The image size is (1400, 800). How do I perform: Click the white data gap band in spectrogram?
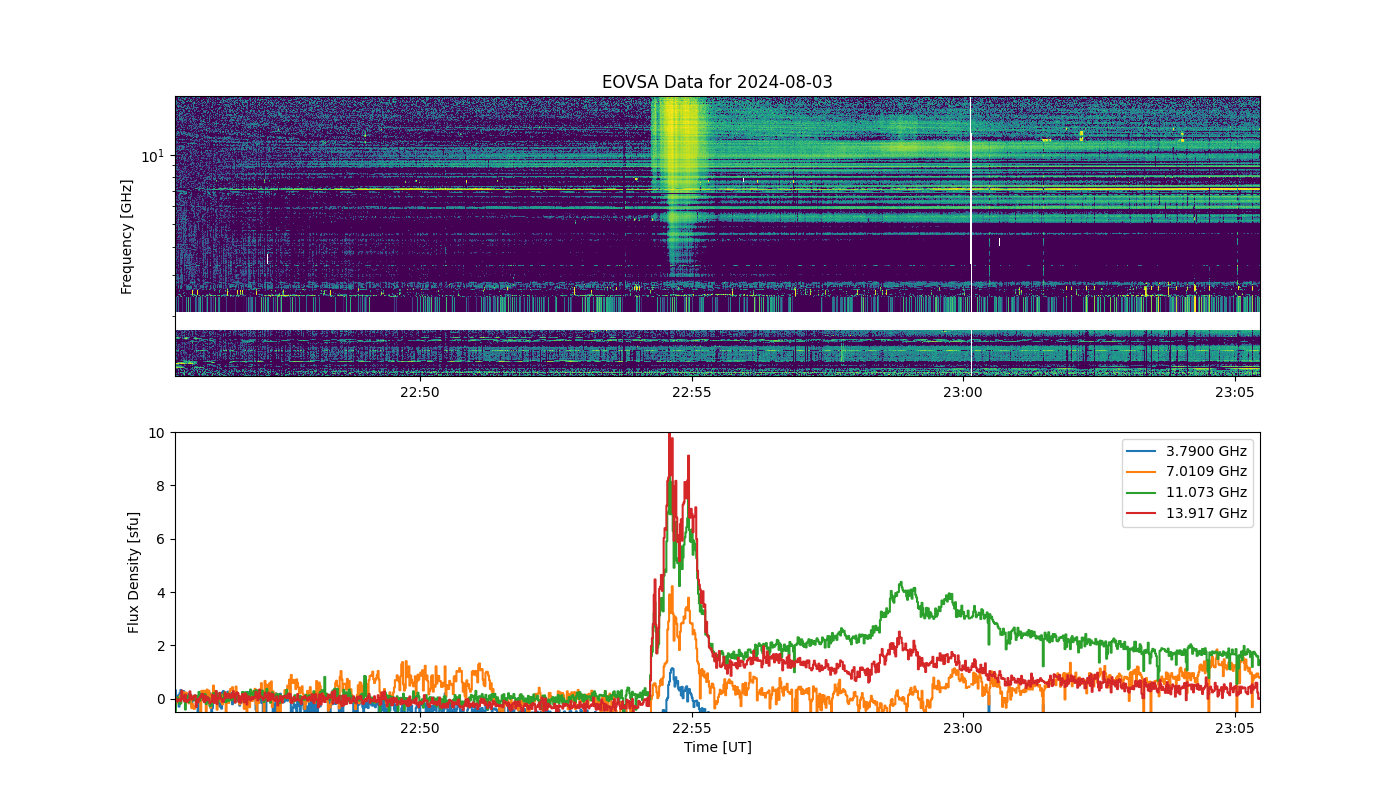pos(717,321)
